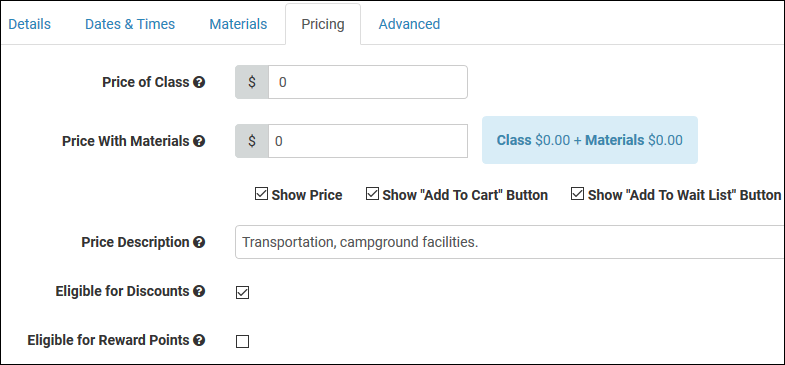Open the Dates & Times tab

pos(130,24)
